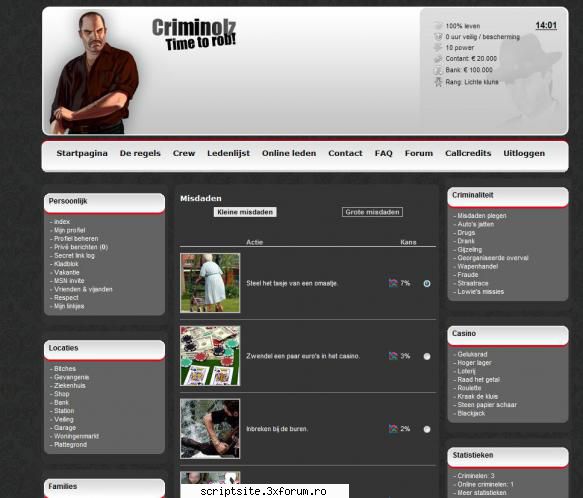Click the old lady crime thumbnail
This screenshot has width=583, height=498.
pyautogui.click(x=210, y=283)
